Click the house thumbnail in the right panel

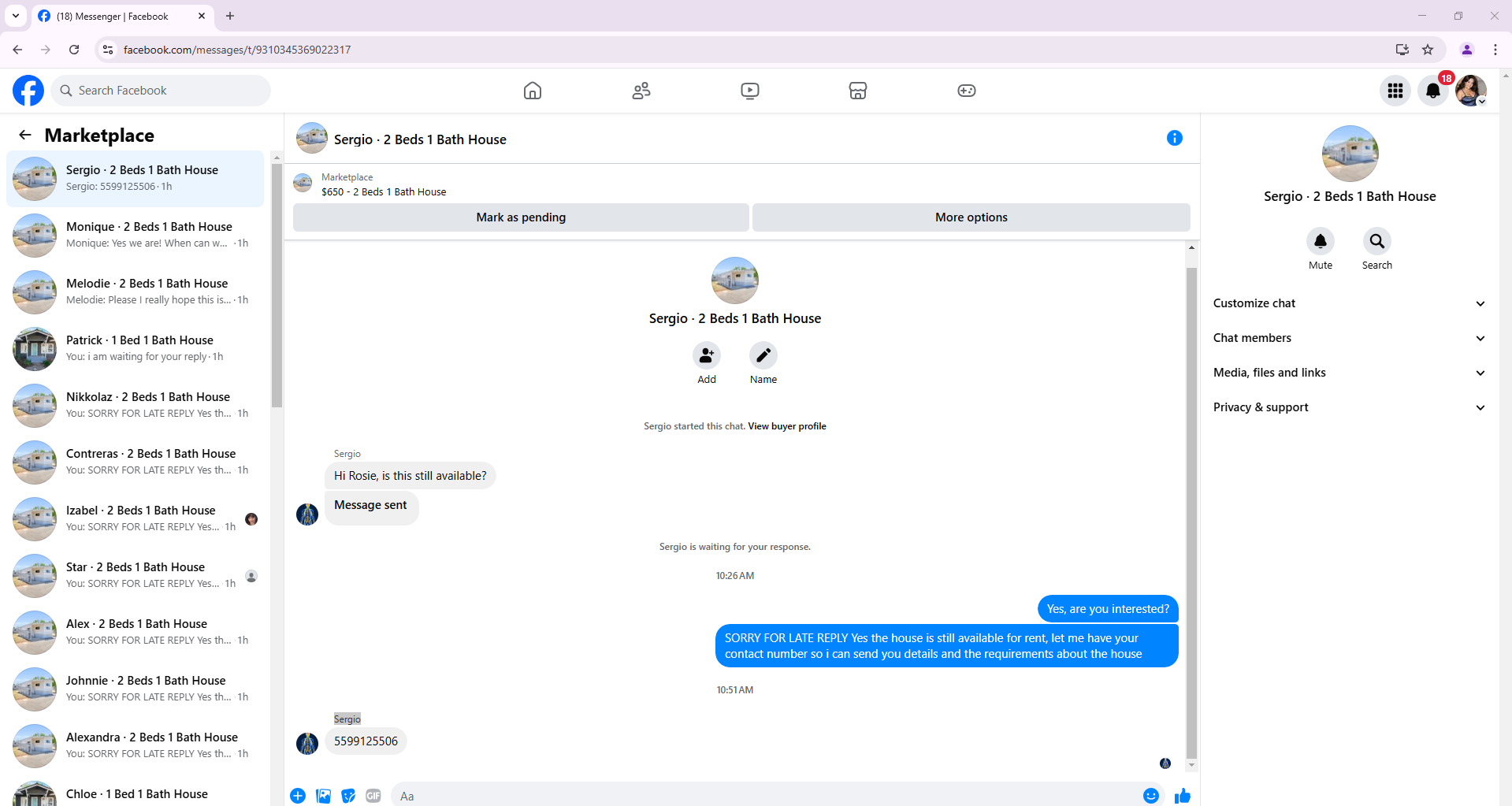pyautogui.click(x=1350, y=154)
